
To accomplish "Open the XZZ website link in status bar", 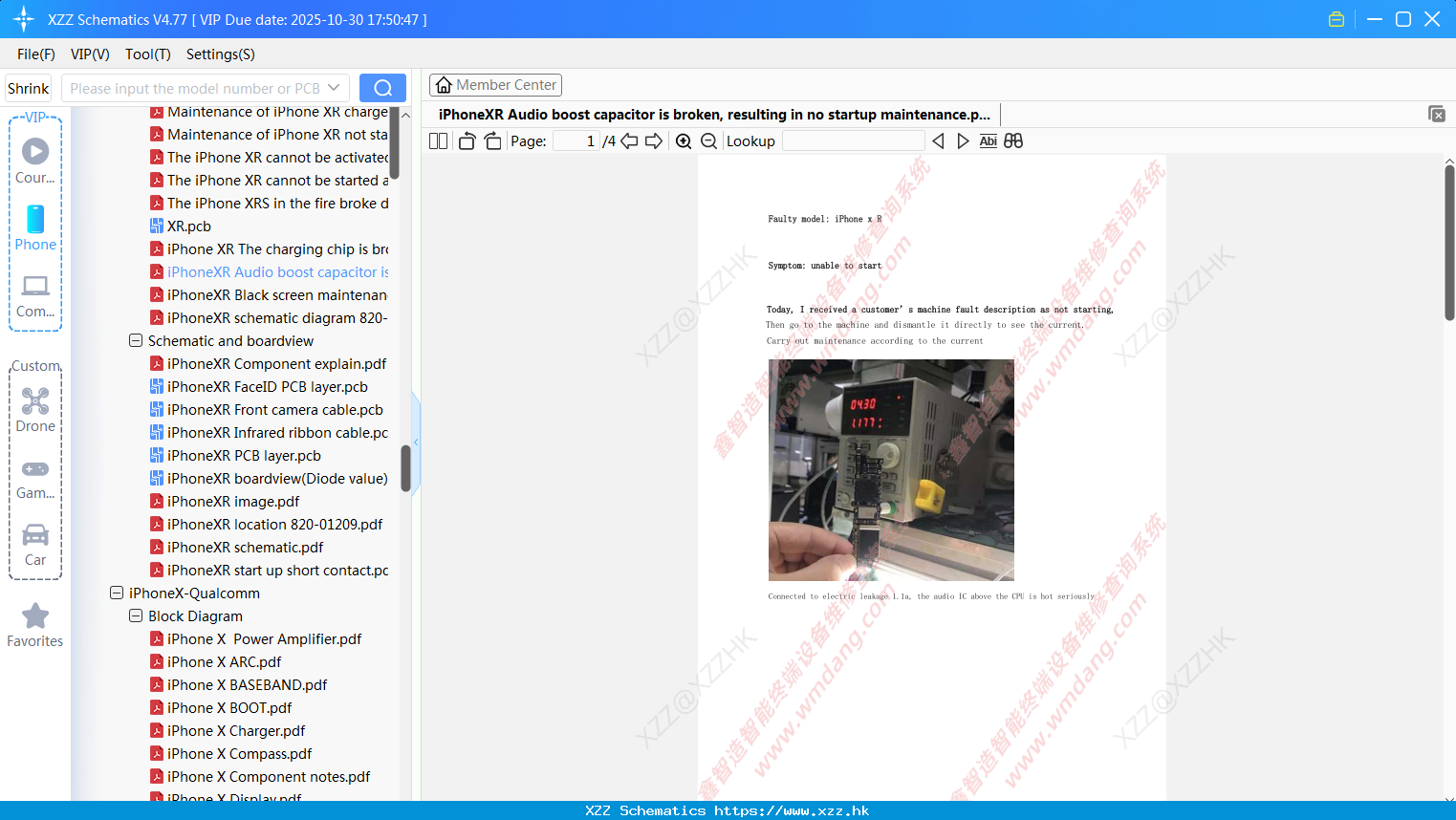I will (x=792, y=810).
